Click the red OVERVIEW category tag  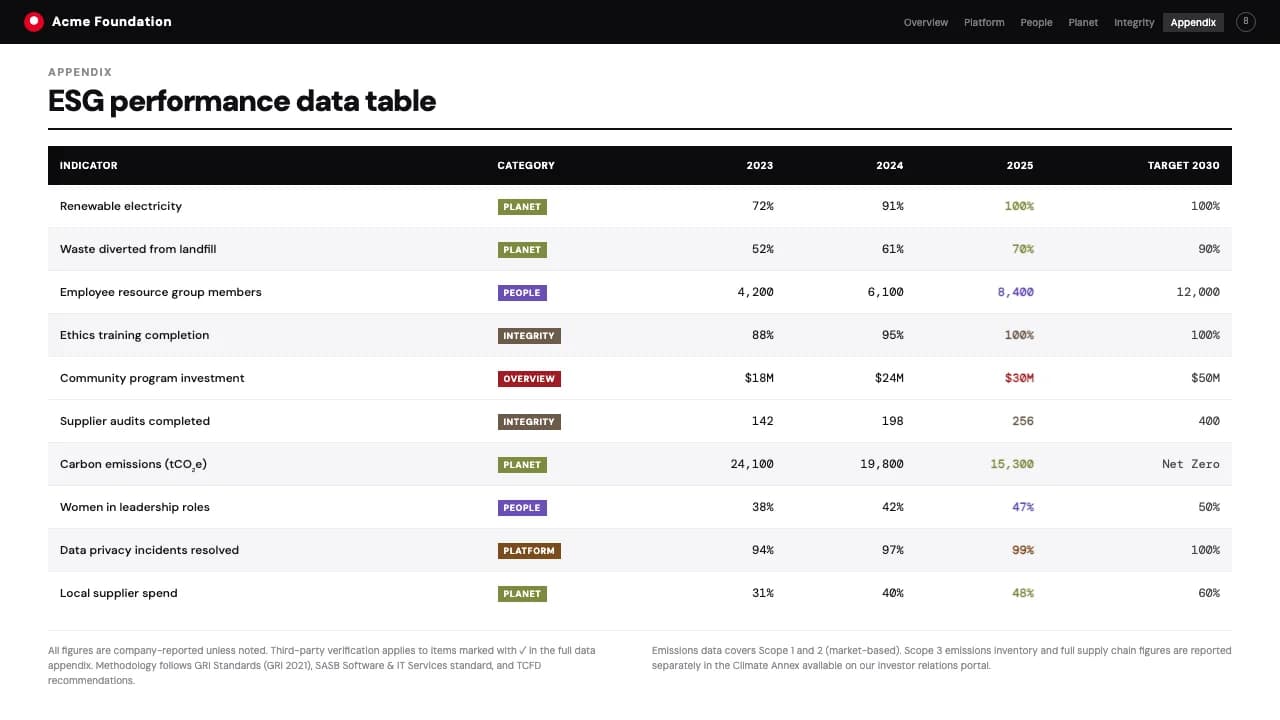pos(529,379)
